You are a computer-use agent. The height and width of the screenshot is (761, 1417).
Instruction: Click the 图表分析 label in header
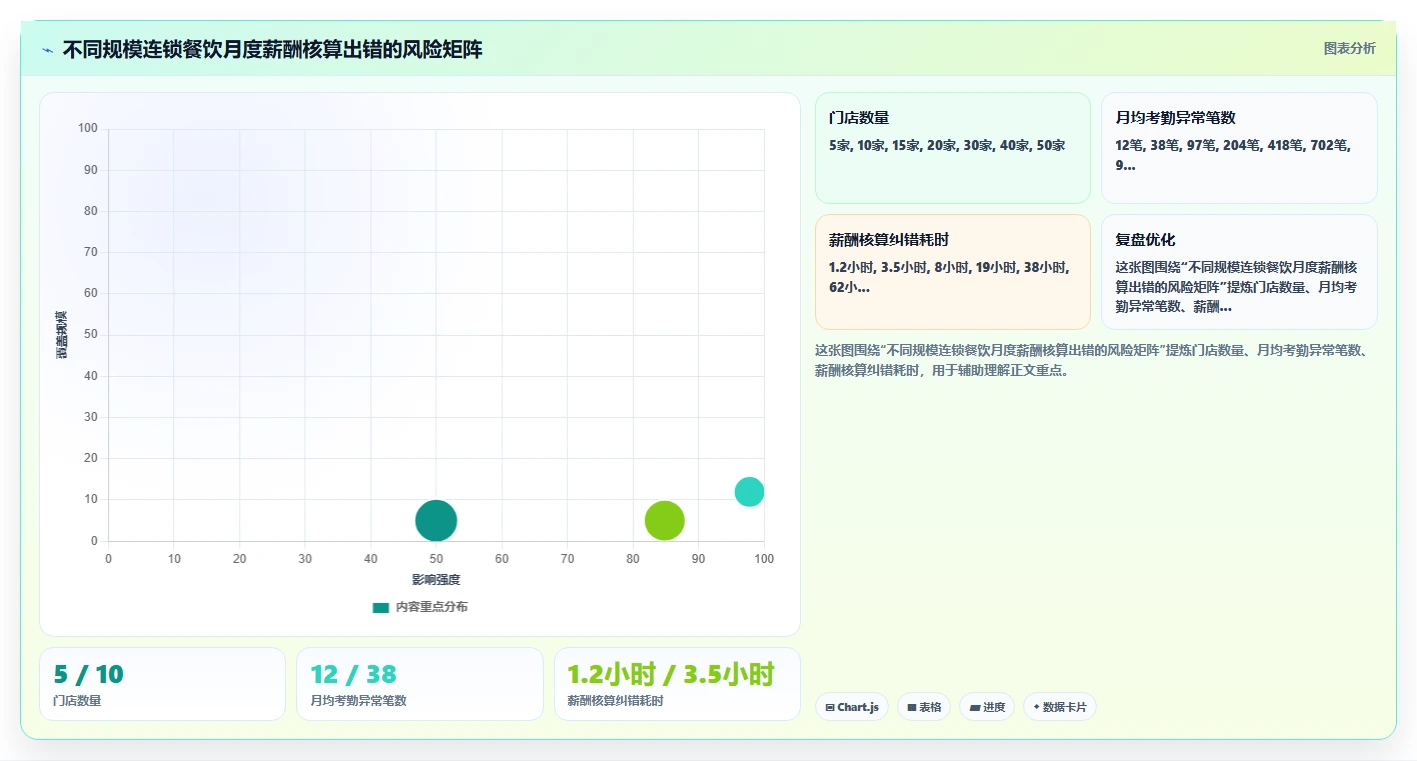click(1349, 48)
